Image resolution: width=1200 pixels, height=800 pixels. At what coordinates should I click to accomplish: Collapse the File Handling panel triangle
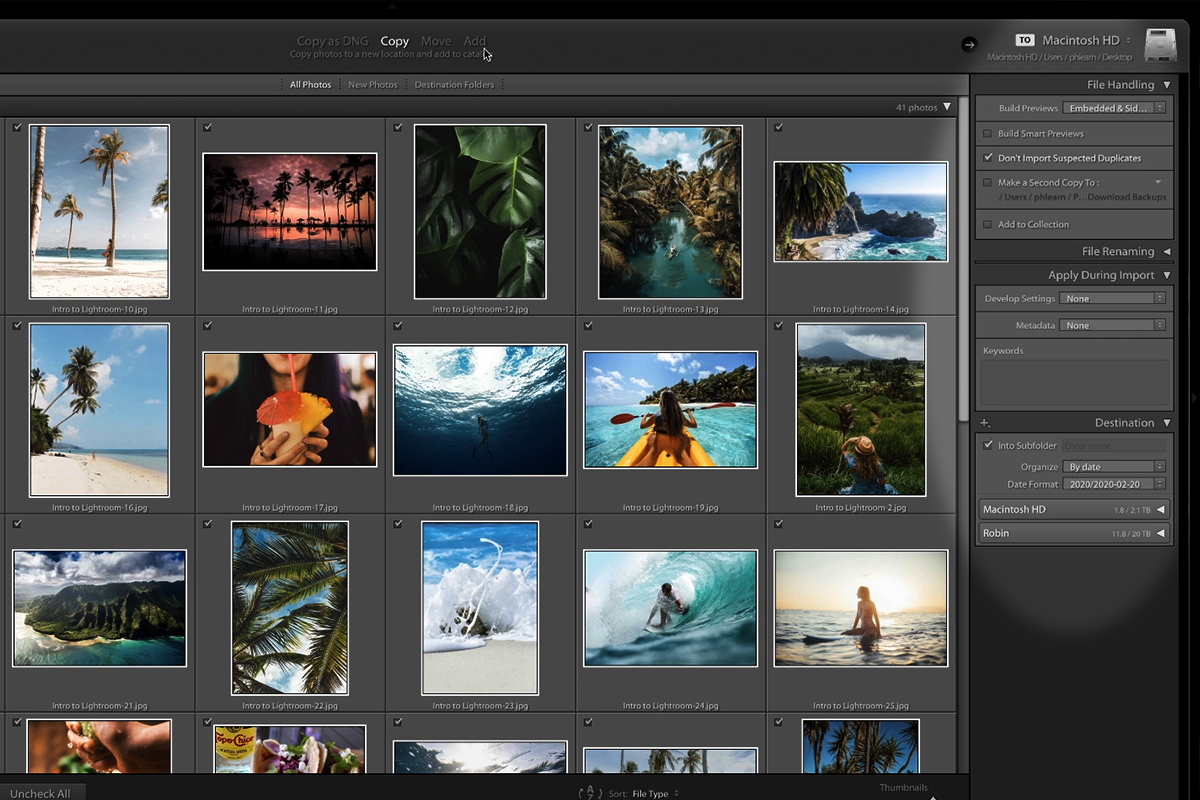pyautogui.click(x=1166, y=85)
